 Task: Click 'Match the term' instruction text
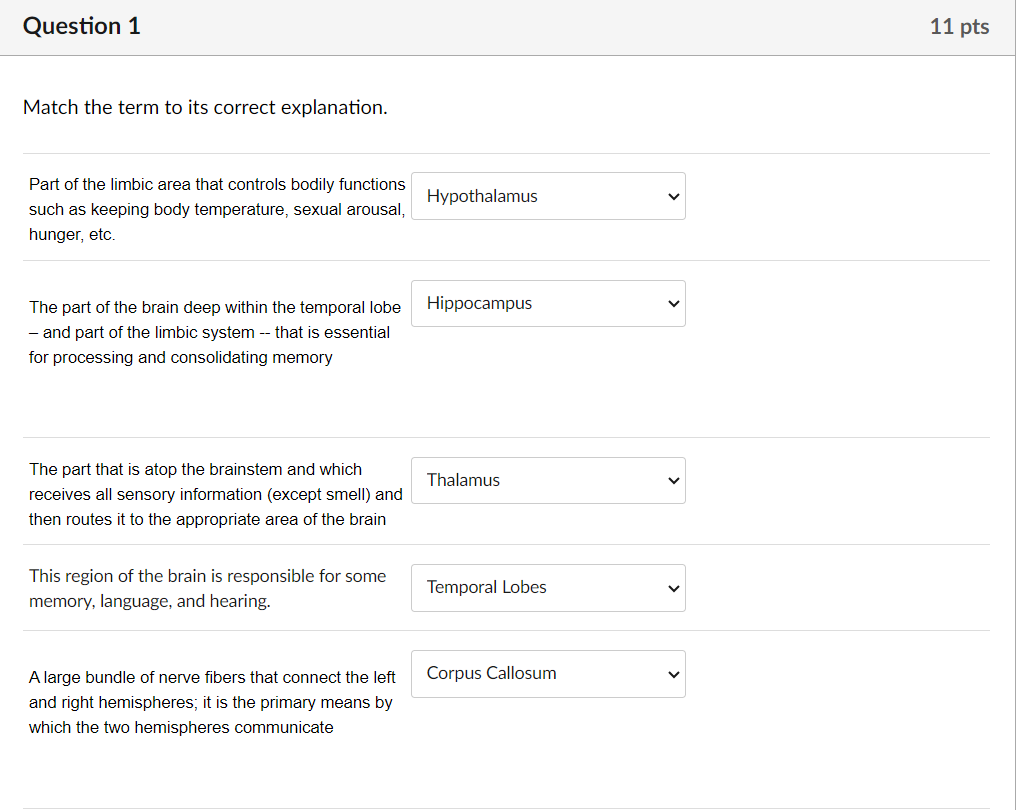coord(205,107)
